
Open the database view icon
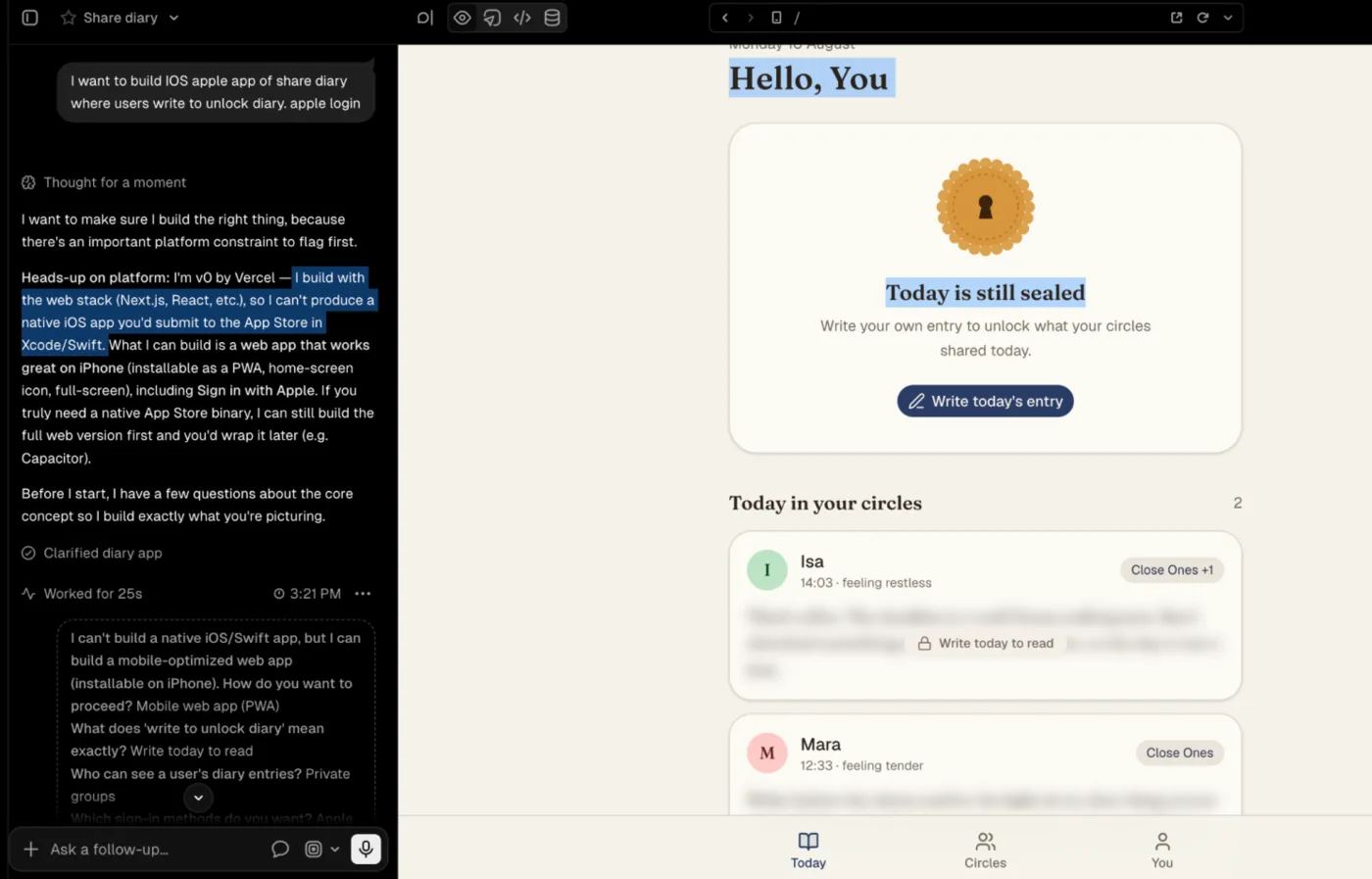(553, 18)
